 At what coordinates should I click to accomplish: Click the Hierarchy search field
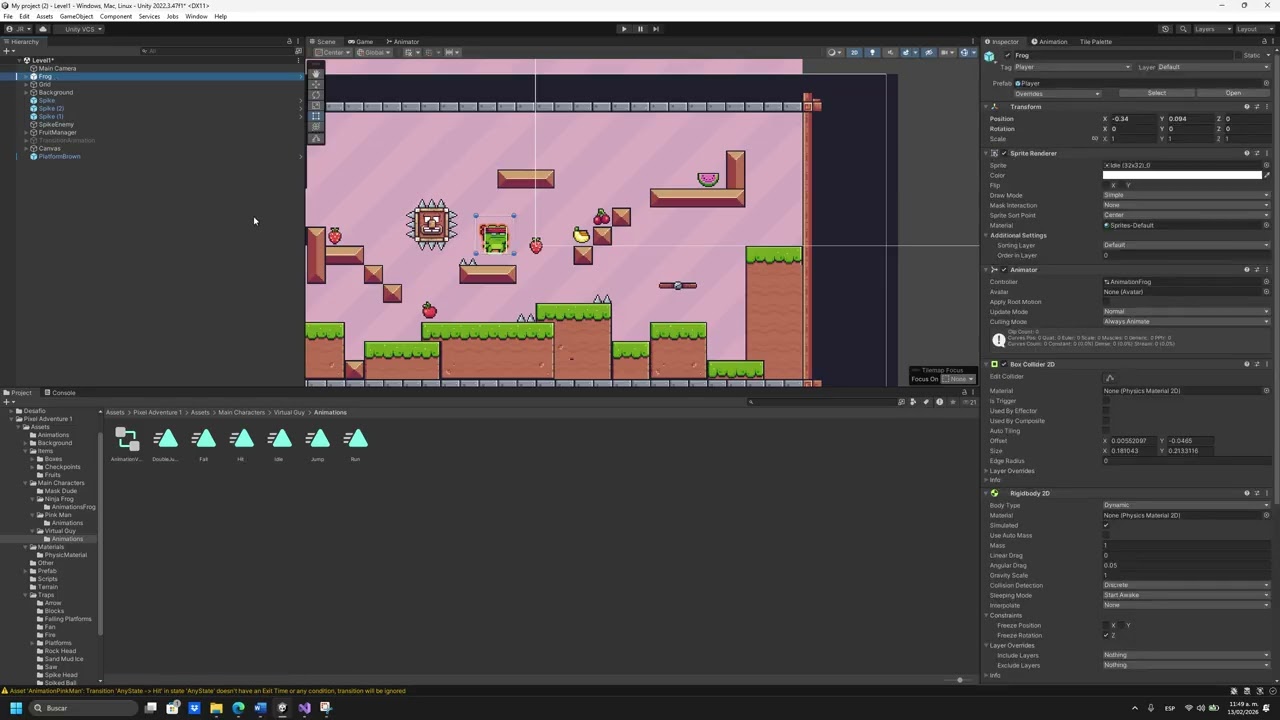pyautogui.click(x=217, y=51)
